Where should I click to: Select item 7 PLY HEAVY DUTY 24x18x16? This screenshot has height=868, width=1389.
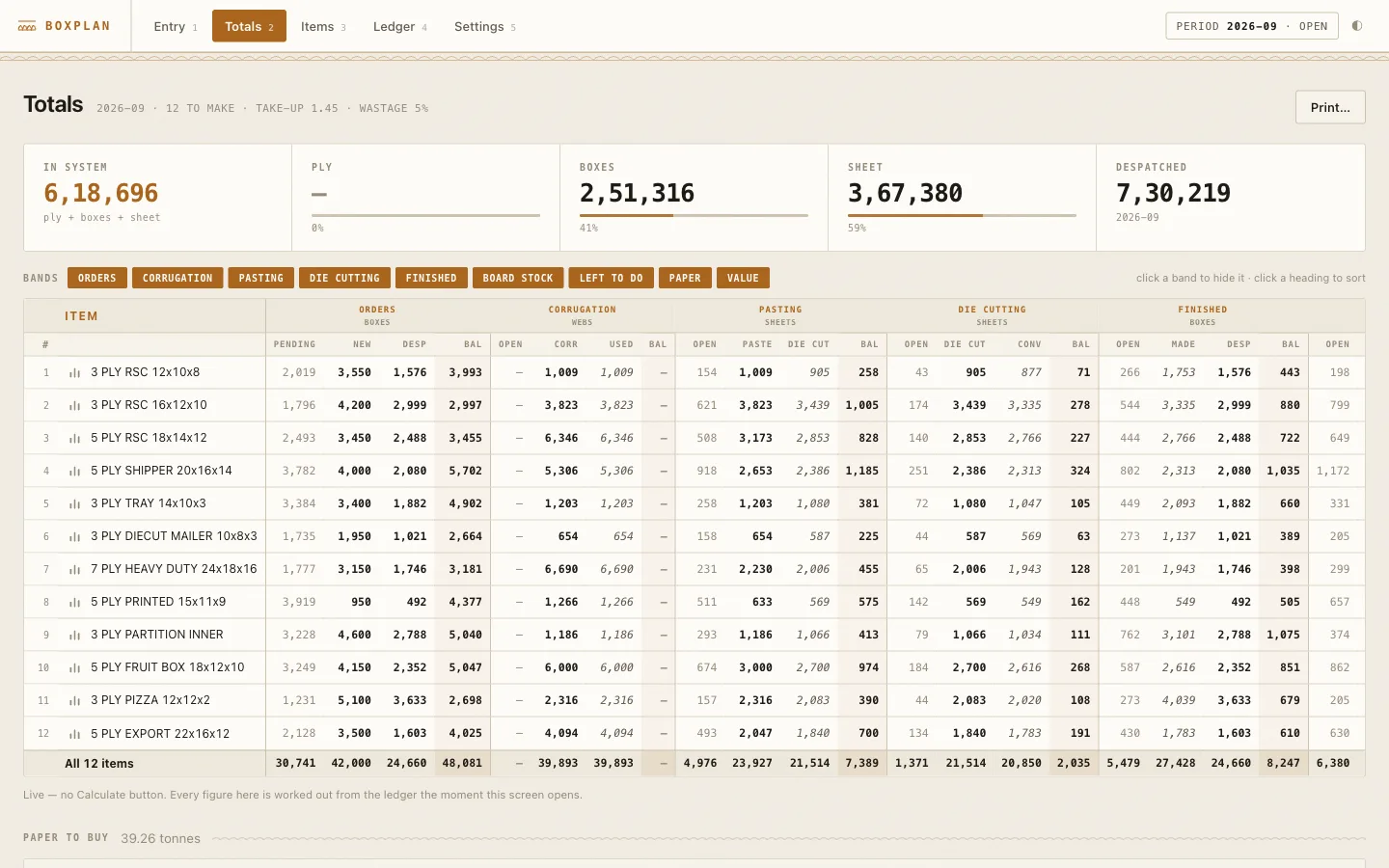[x=174, y=569]
